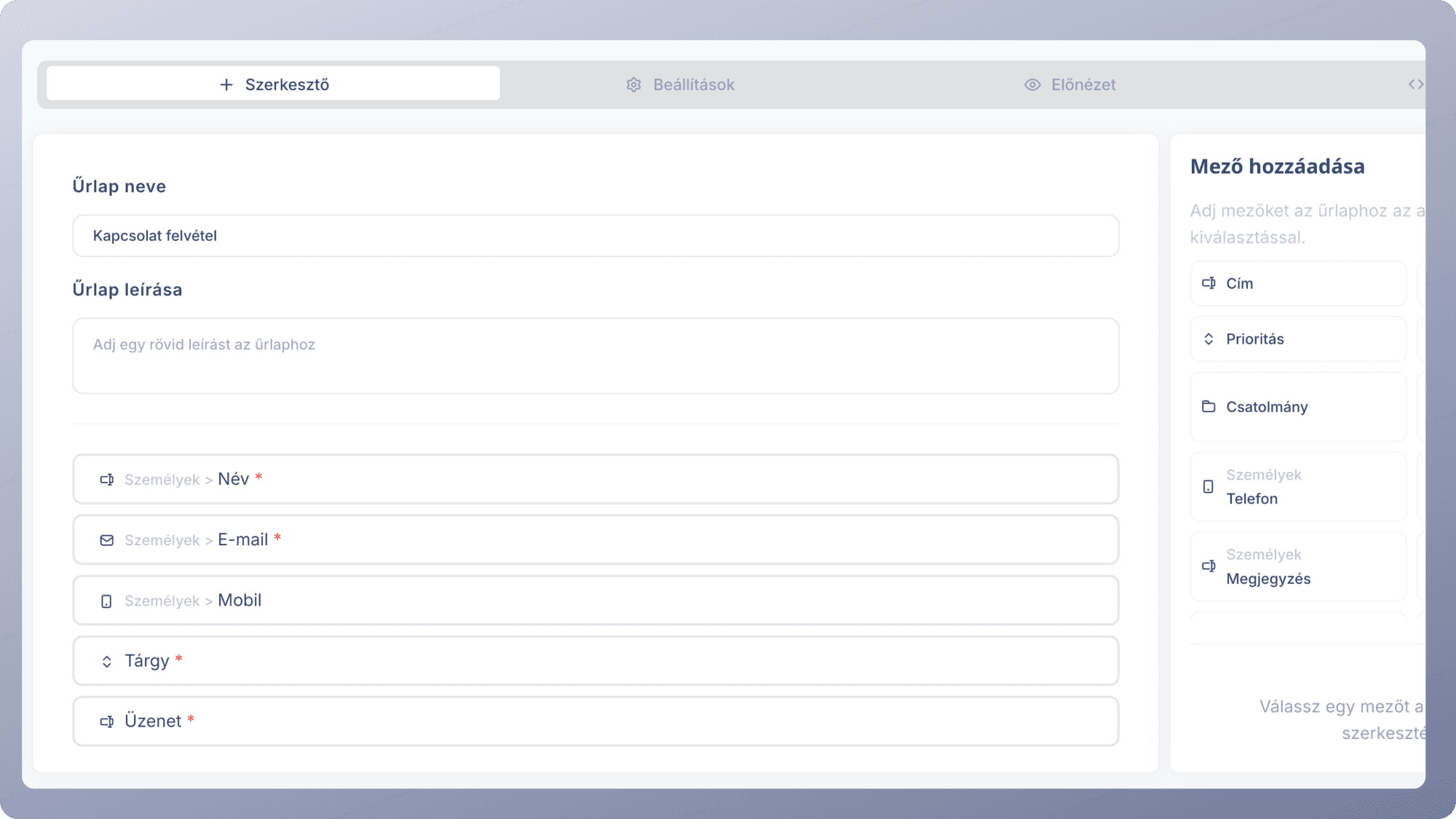Image resolution: width=1456 pixels, height=819 pixels.
Task: Click the text icon in Üzenet row
Action: click(x=107, y=721)
